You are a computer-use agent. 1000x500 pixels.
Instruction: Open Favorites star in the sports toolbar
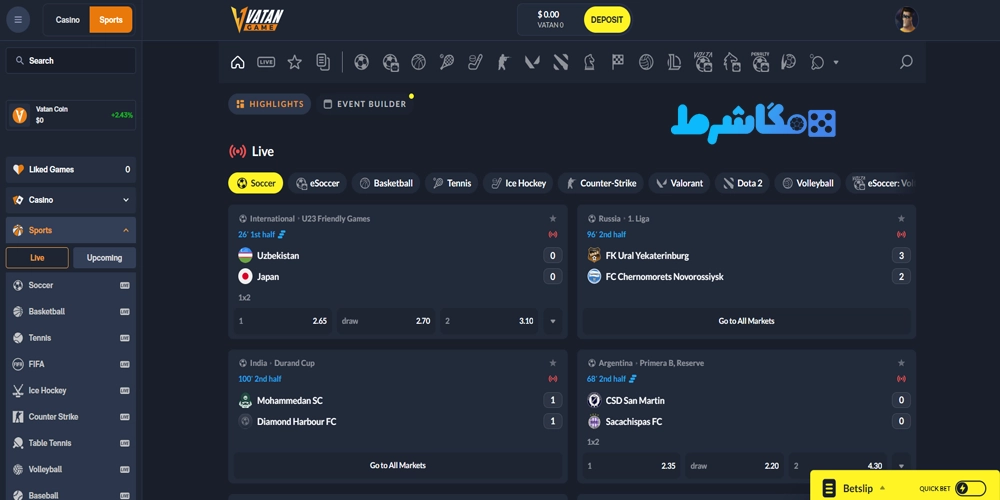coord(294,62)
